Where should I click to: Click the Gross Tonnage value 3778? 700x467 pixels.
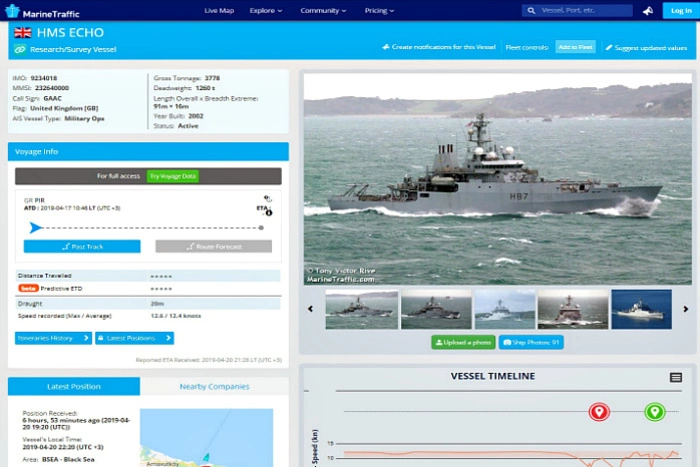pyautogui.click(x=212, y=78)
